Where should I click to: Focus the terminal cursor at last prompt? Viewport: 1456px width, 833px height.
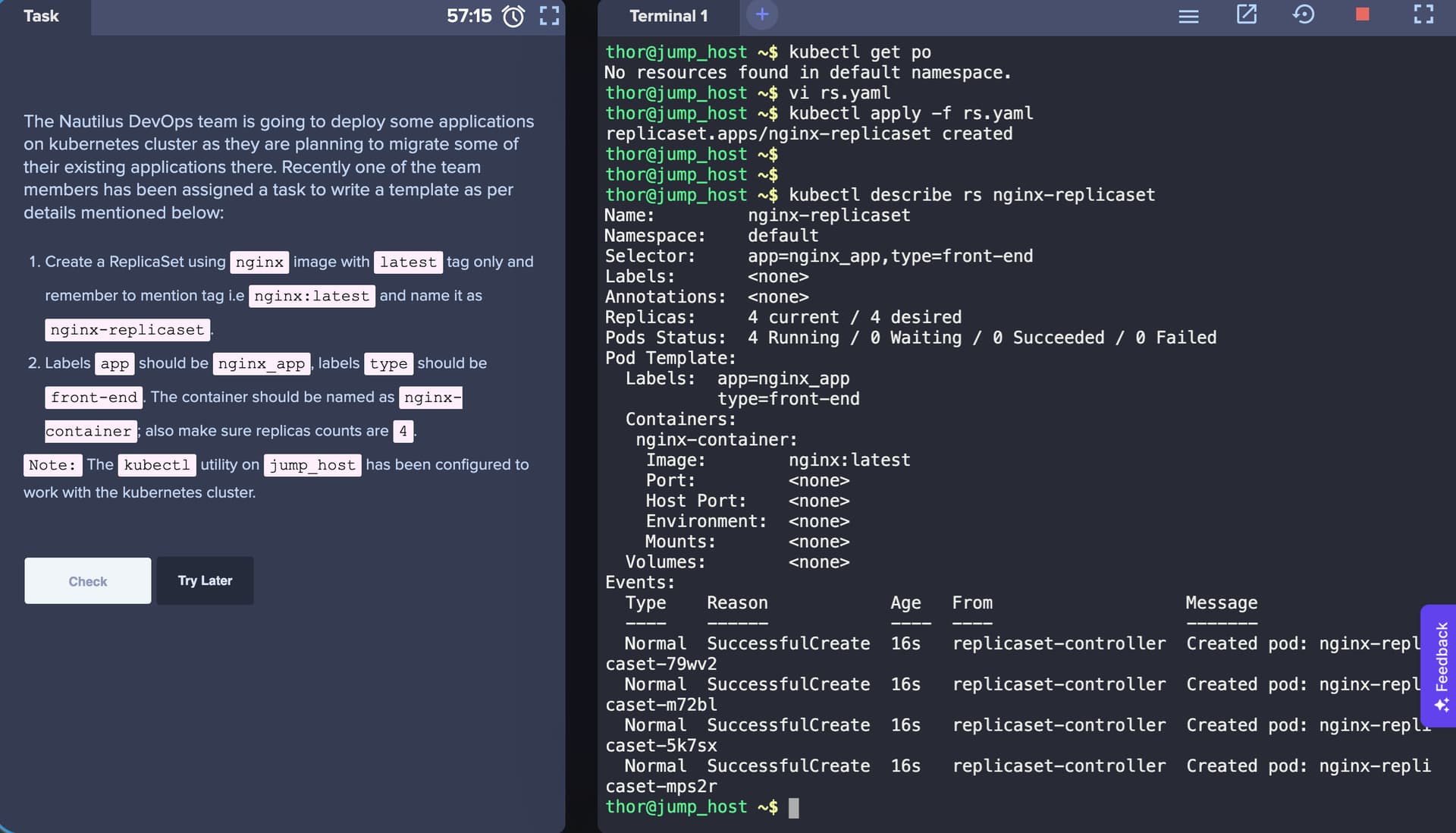pos(793,807)
